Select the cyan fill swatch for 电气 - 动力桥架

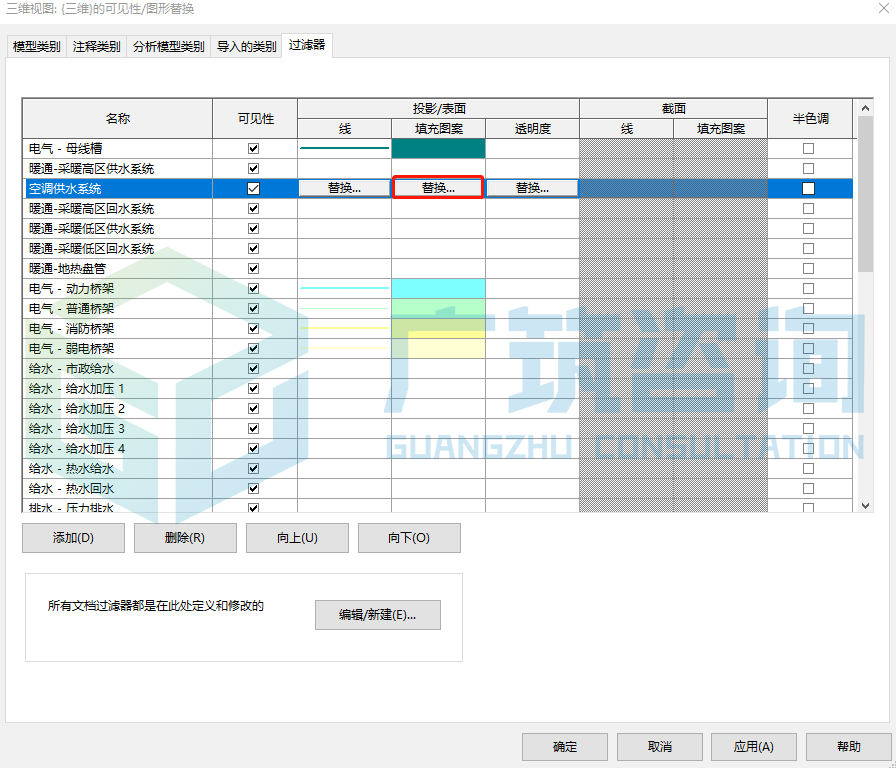click(x=438, y=288)
